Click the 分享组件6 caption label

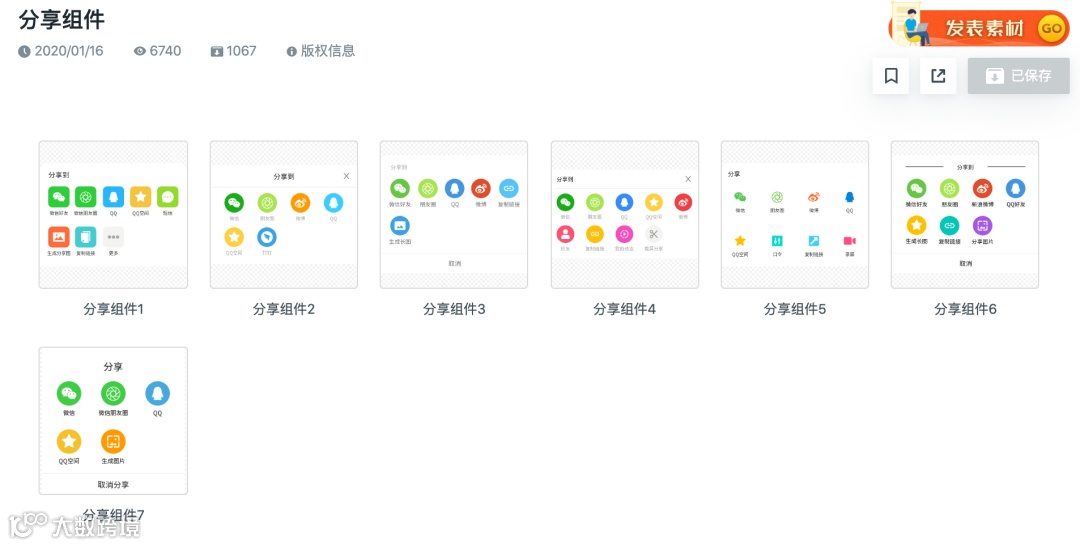point(965,309)
